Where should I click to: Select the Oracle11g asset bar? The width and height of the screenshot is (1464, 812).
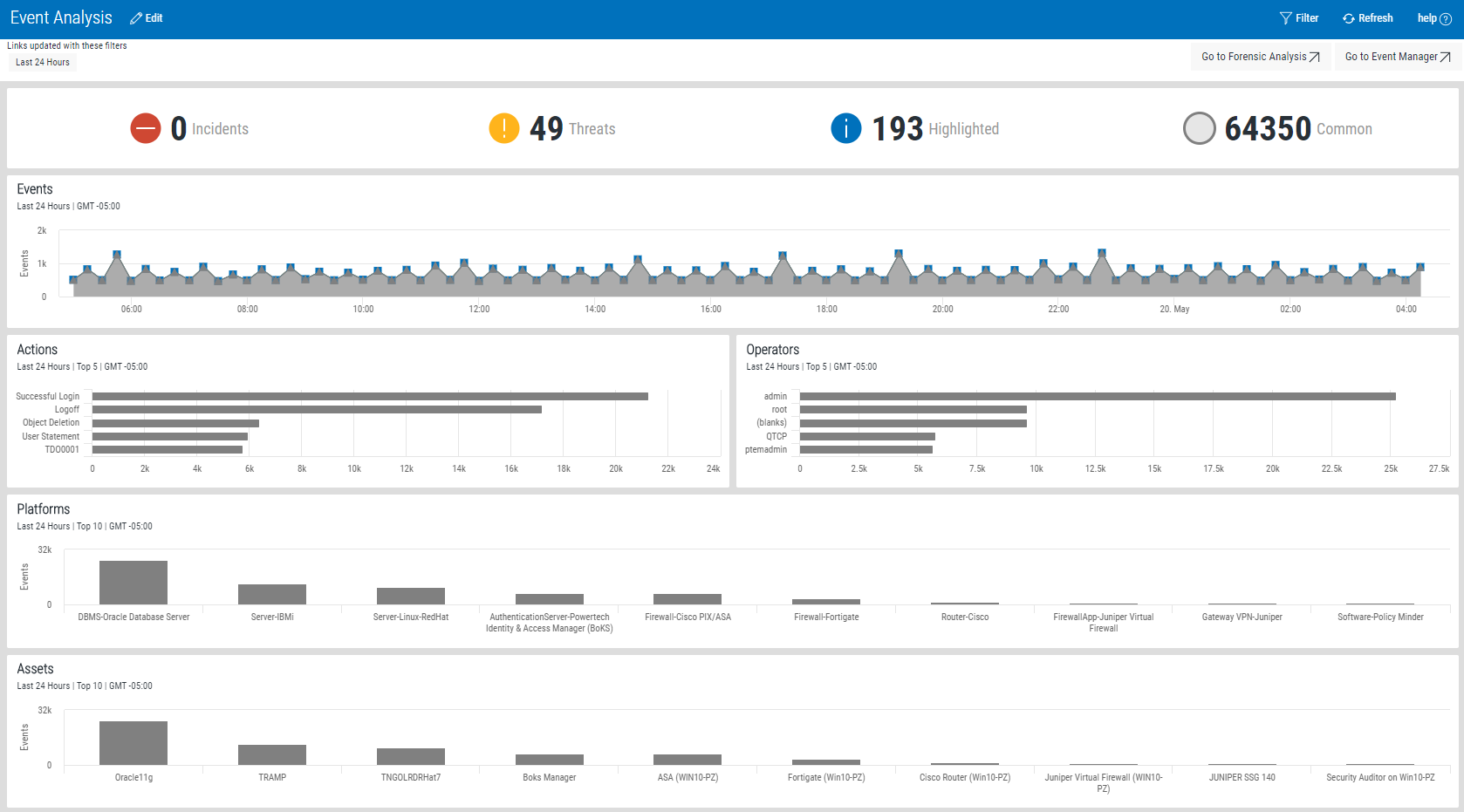click(133, 743)
